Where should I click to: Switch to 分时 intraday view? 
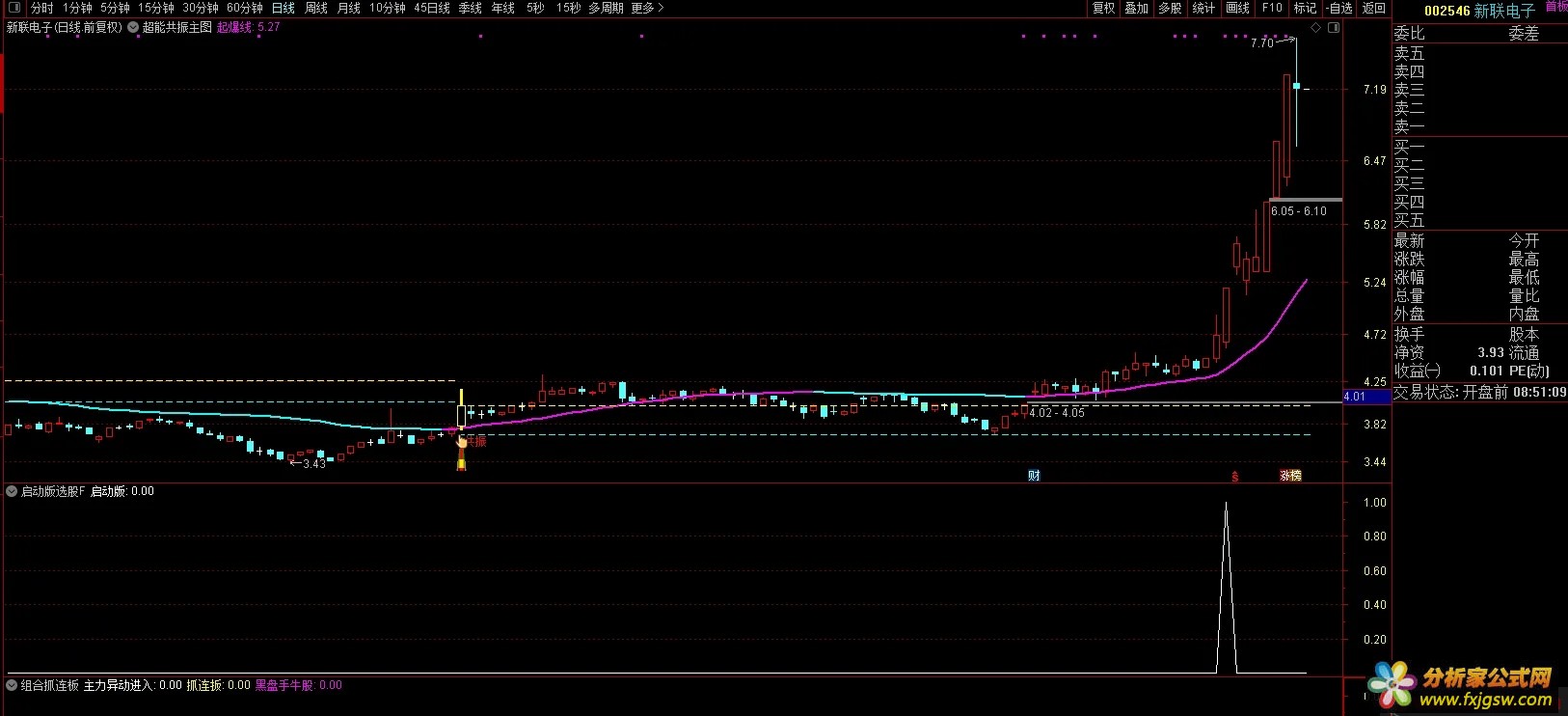[x=41, y=8]
